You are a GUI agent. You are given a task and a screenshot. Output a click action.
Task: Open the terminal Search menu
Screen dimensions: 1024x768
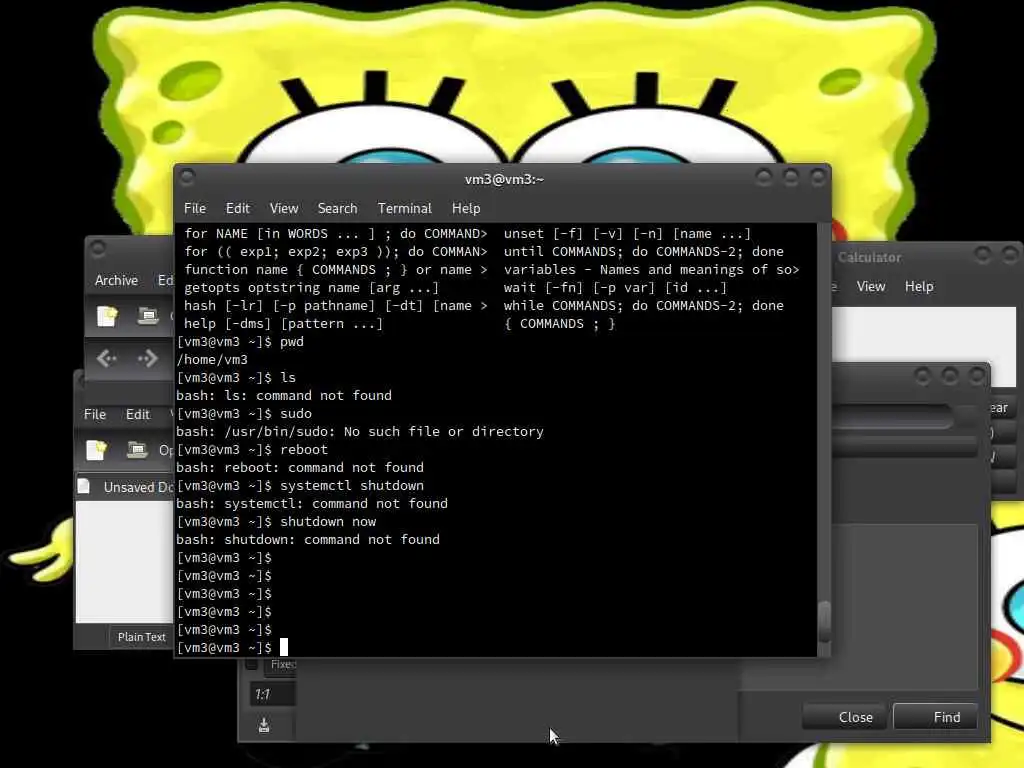click(x=337, y=208)
